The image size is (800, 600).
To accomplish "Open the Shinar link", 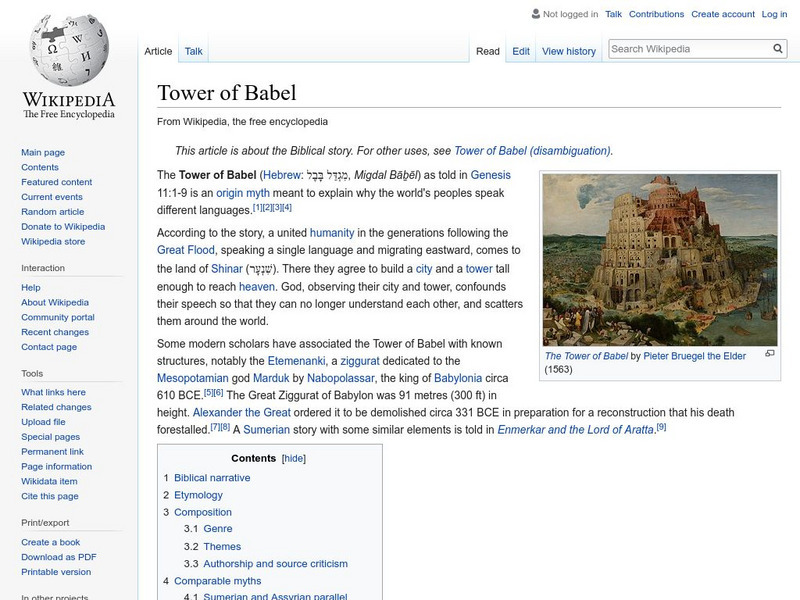I will 227,269.
